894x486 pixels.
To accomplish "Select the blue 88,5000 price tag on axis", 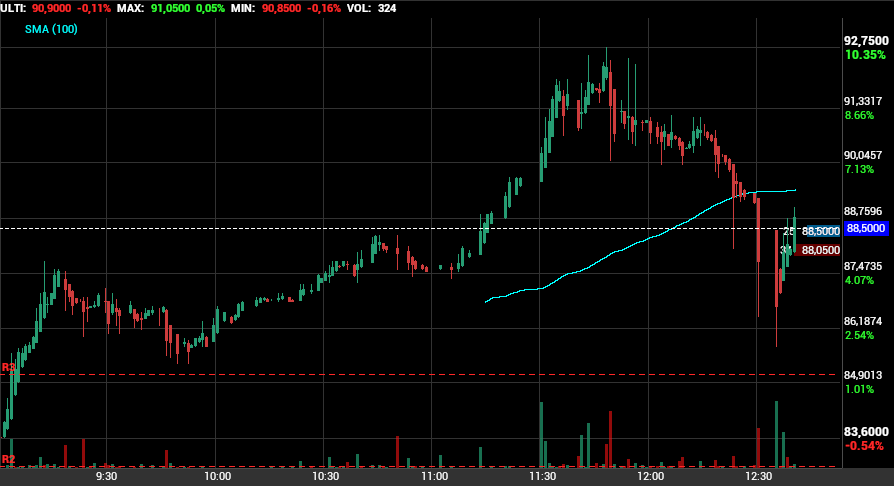I will click(x=866, y=229).
